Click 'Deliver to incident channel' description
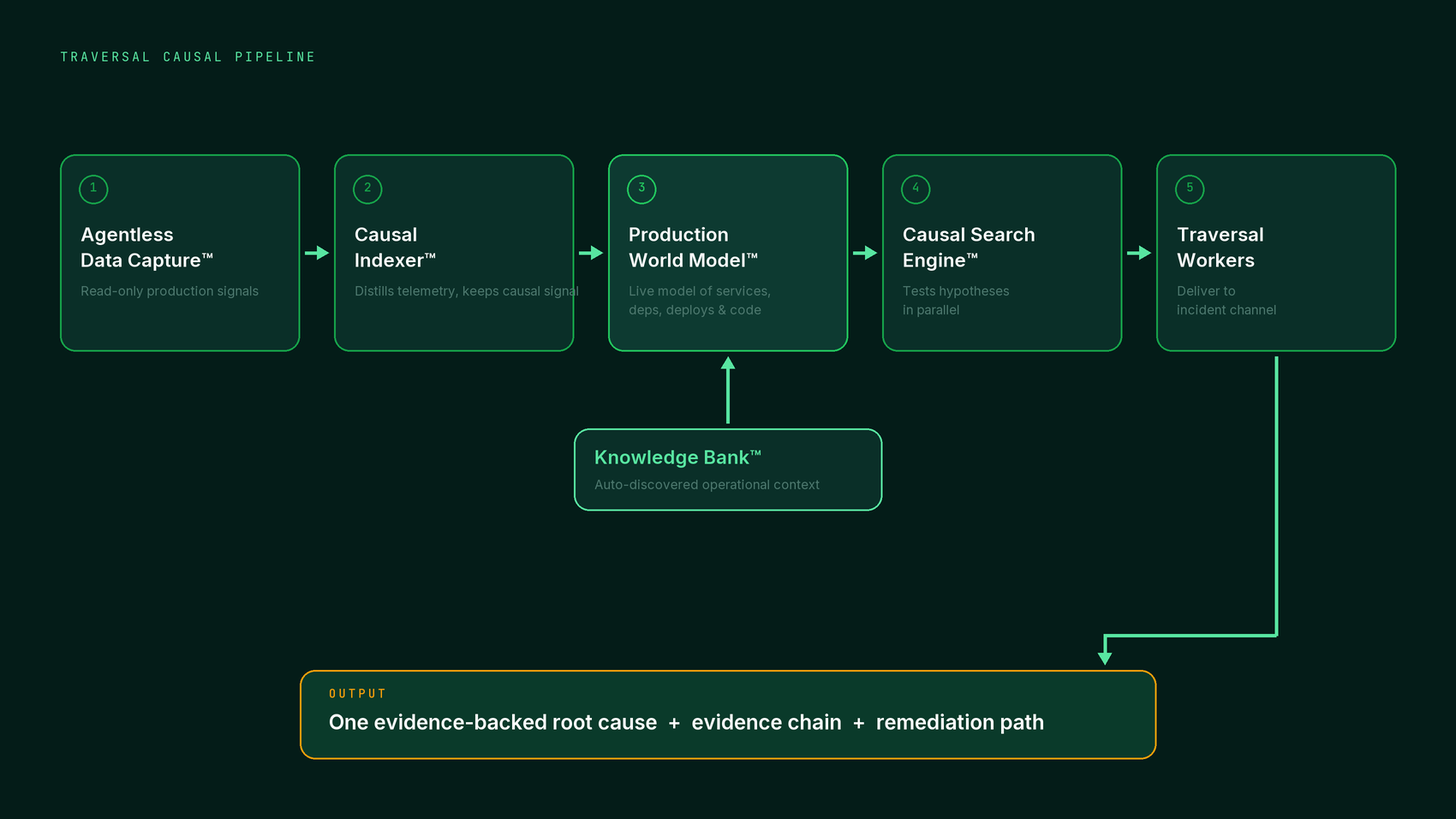This screenshot has height=819, width=1456. [1226, 301]
